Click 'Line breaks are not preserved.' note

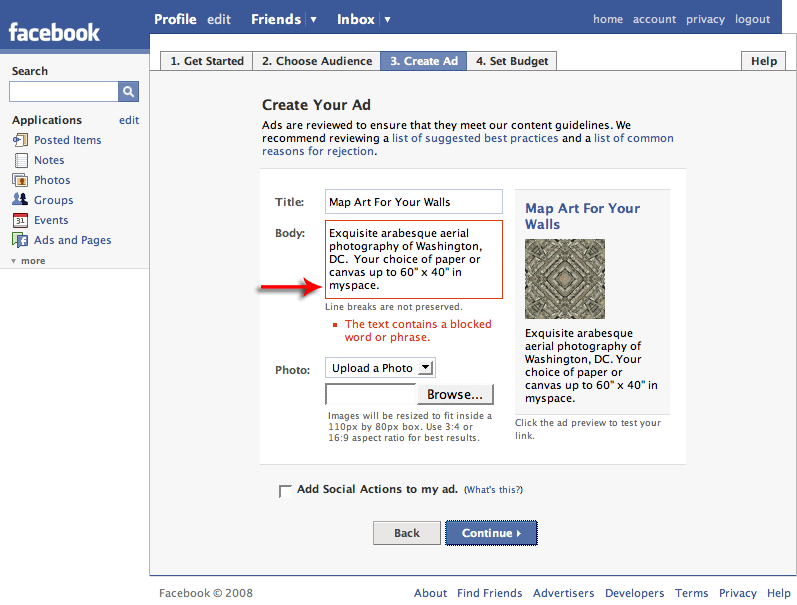point(394,307)
